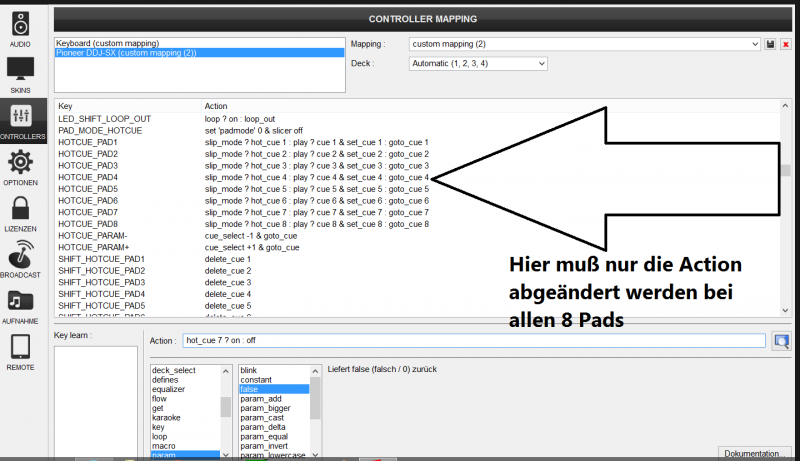This screenshot has width=800, height=461.
Task: Select the LED_SHIFT_LOOP_OUT row
Action: click(x=417, y=119)
